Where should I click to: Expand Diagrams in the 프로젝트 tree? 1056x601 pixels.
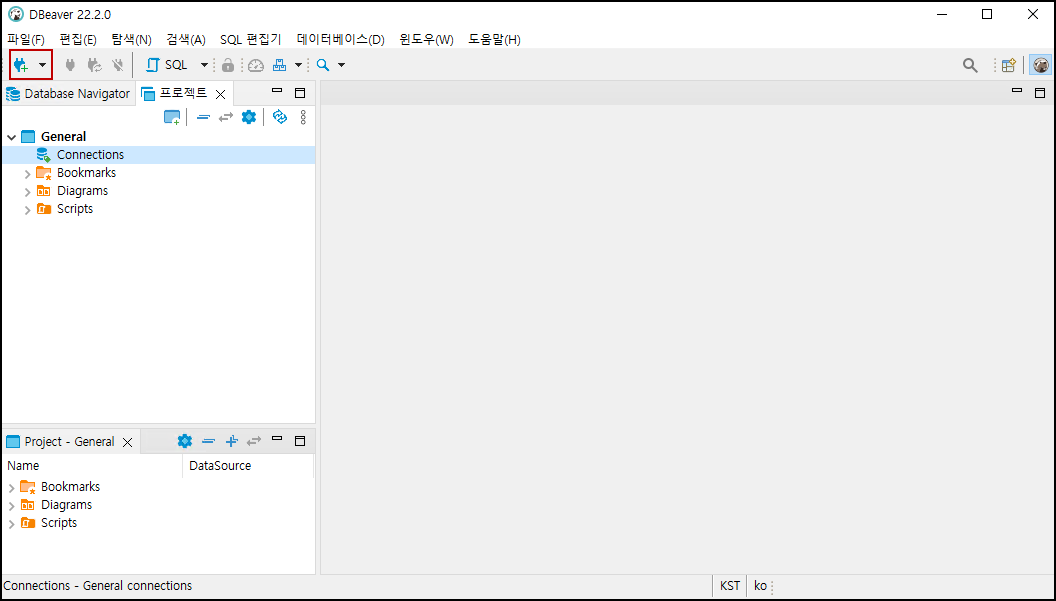[x=28, y=192]
